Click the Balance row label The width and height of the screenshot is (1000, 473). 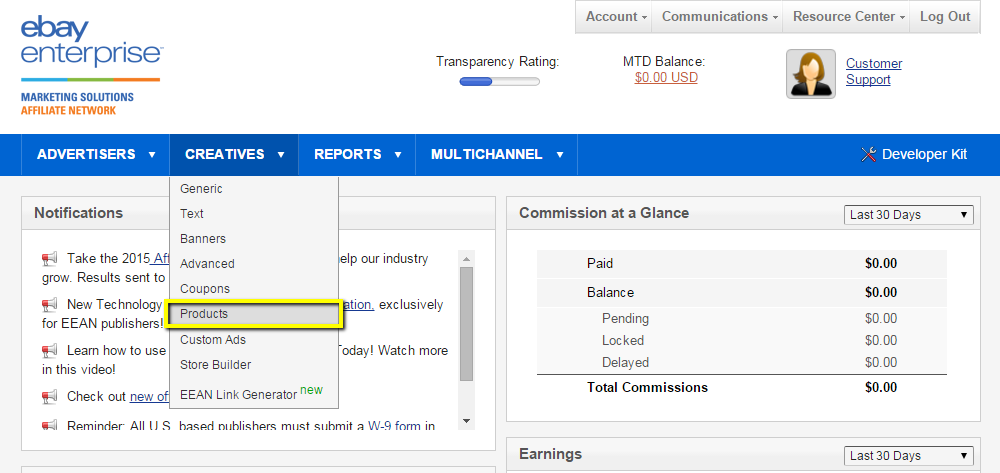[x=610, y=293]
